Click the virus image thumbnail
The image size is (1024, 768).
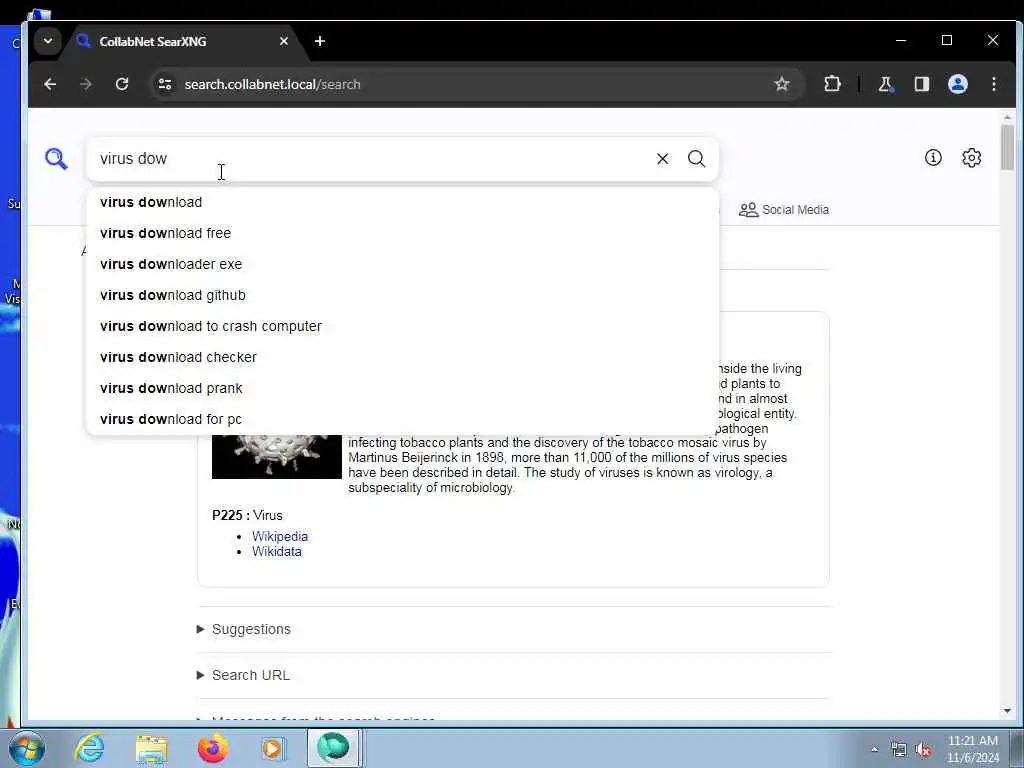point(277,456)
